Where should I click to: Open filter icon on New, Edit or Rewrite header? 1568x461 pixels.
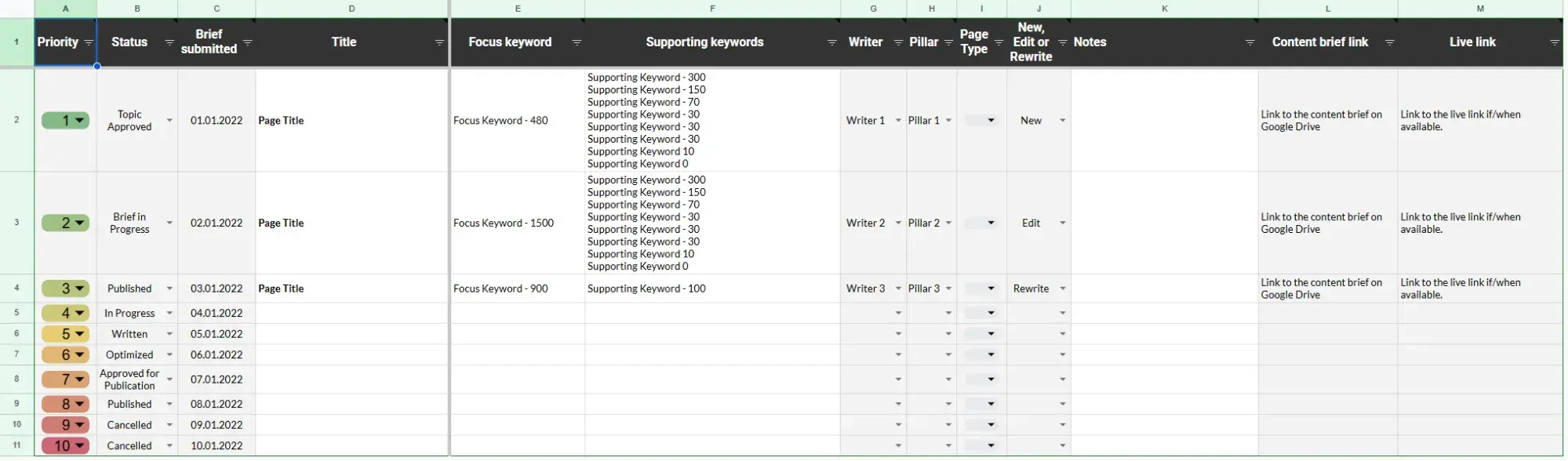(1062, 43)
